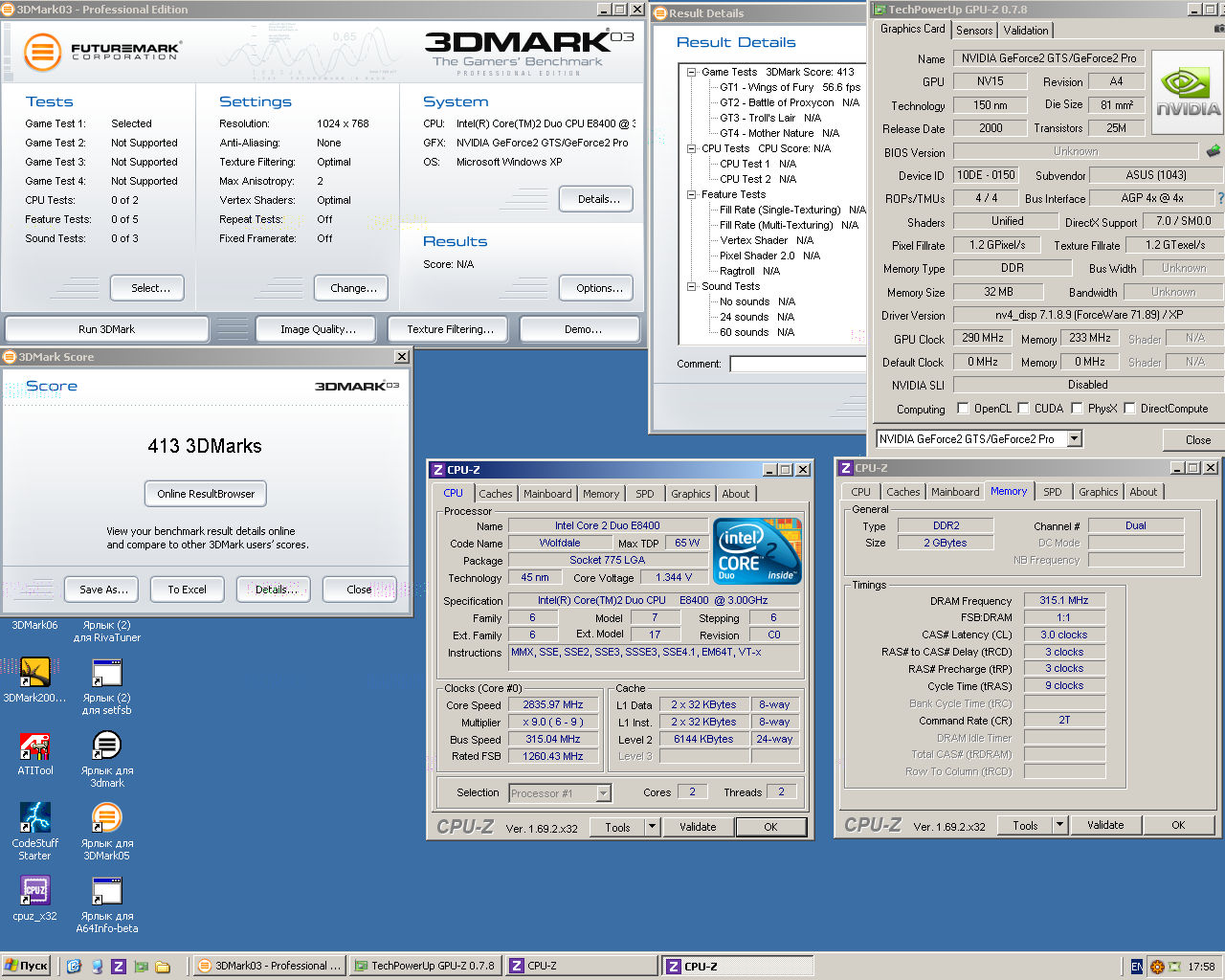
Task: Toggle the PhysX checkbox
Action: click(x=1077, y=408)
